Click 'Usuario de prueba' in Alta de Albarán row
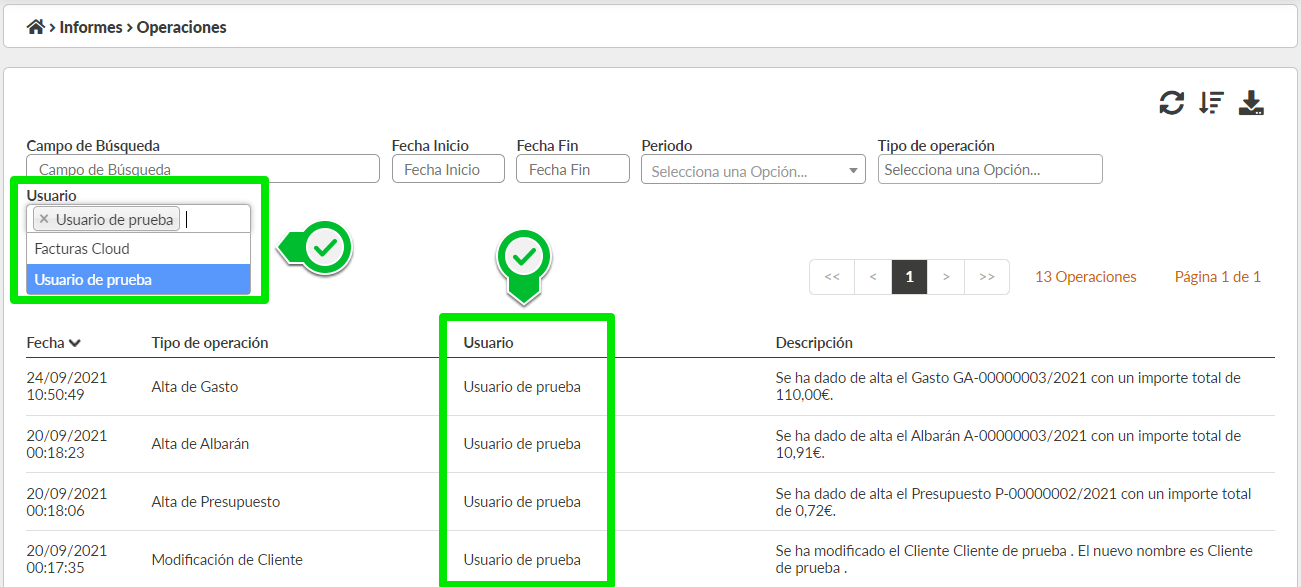Screen dimensions: 1301x587 (522, 444)
